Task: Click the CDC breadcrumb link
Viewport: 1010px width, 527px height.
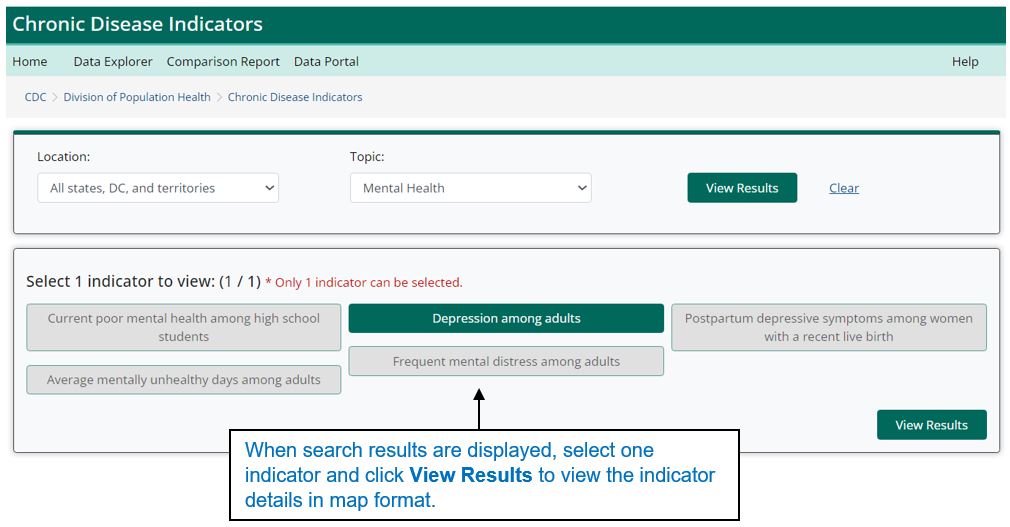Action: pos(35,98)
